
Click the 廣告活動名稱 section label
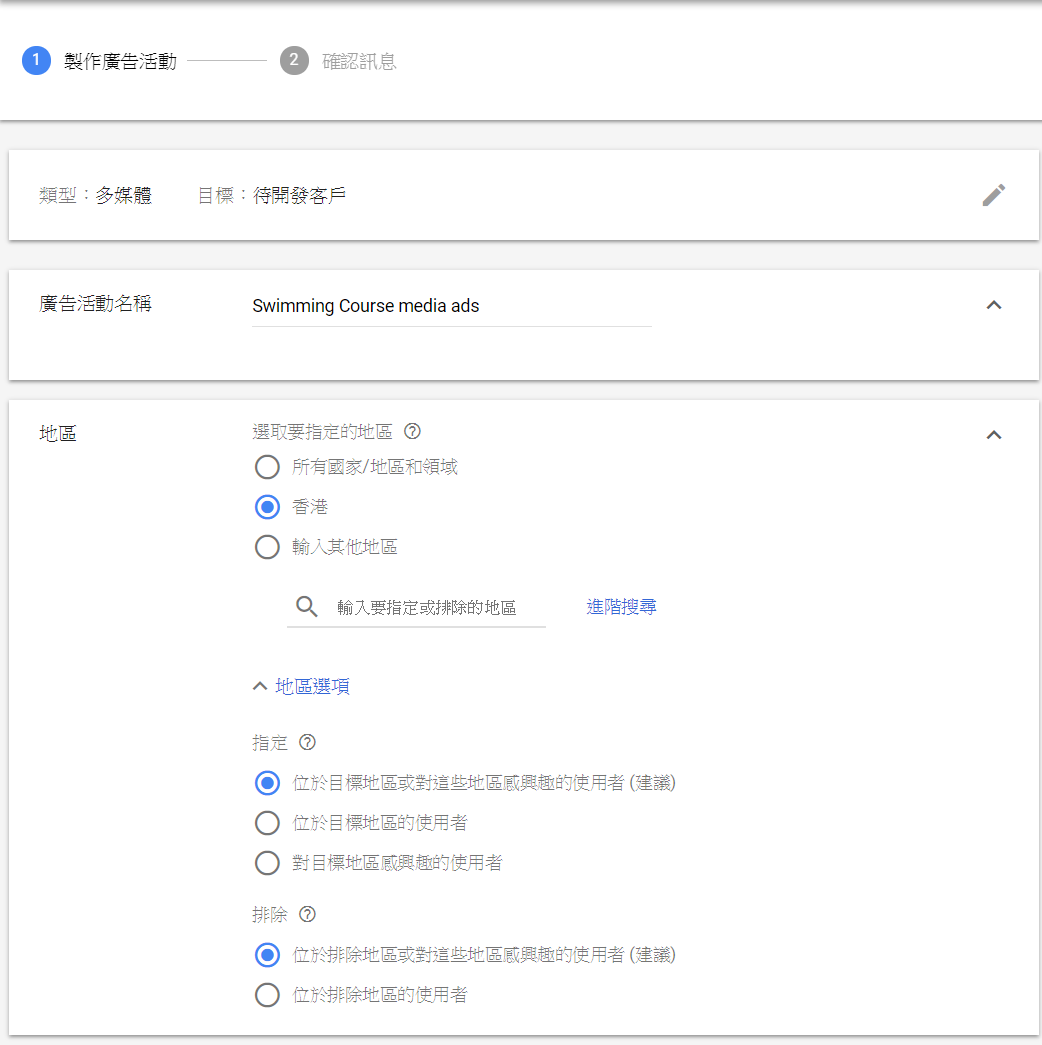click(x=95, y=304)
